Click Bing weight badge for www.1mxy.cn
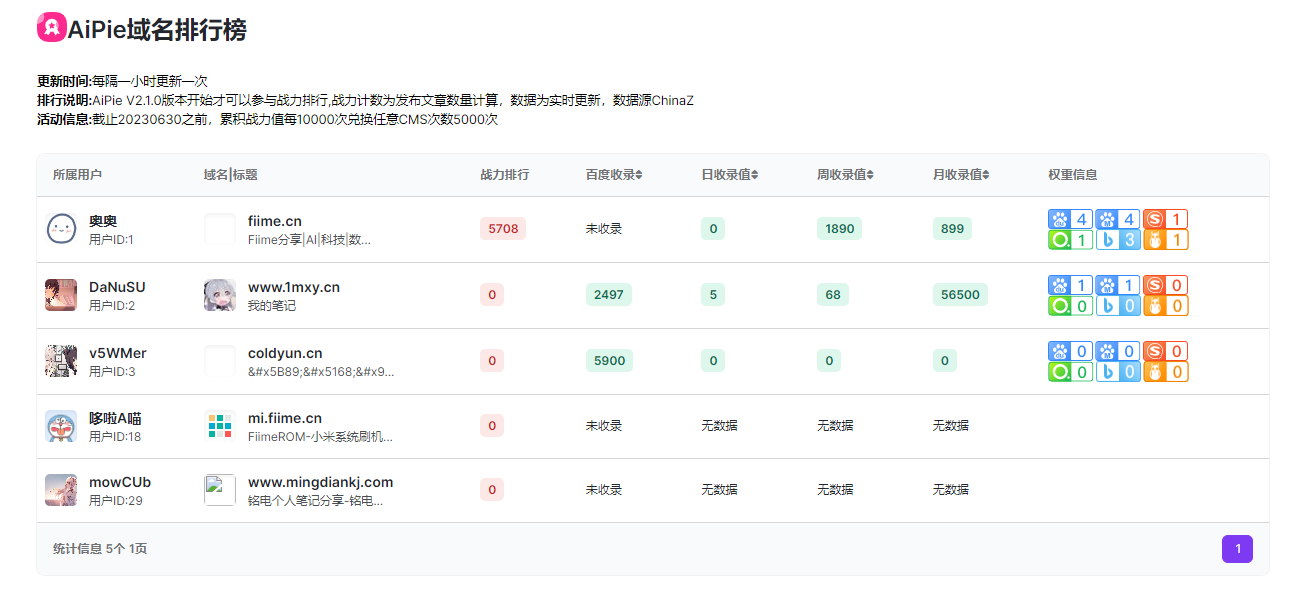 tap(1117, 306)
